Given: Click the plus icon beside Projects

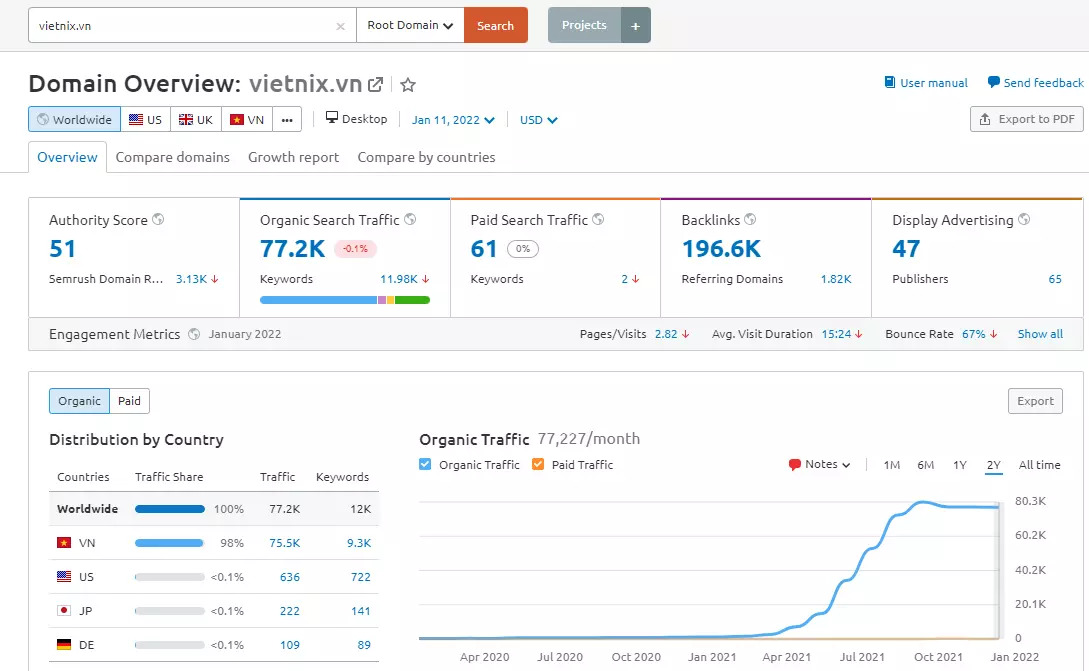Looking at the screenshot, I should 635,26.
